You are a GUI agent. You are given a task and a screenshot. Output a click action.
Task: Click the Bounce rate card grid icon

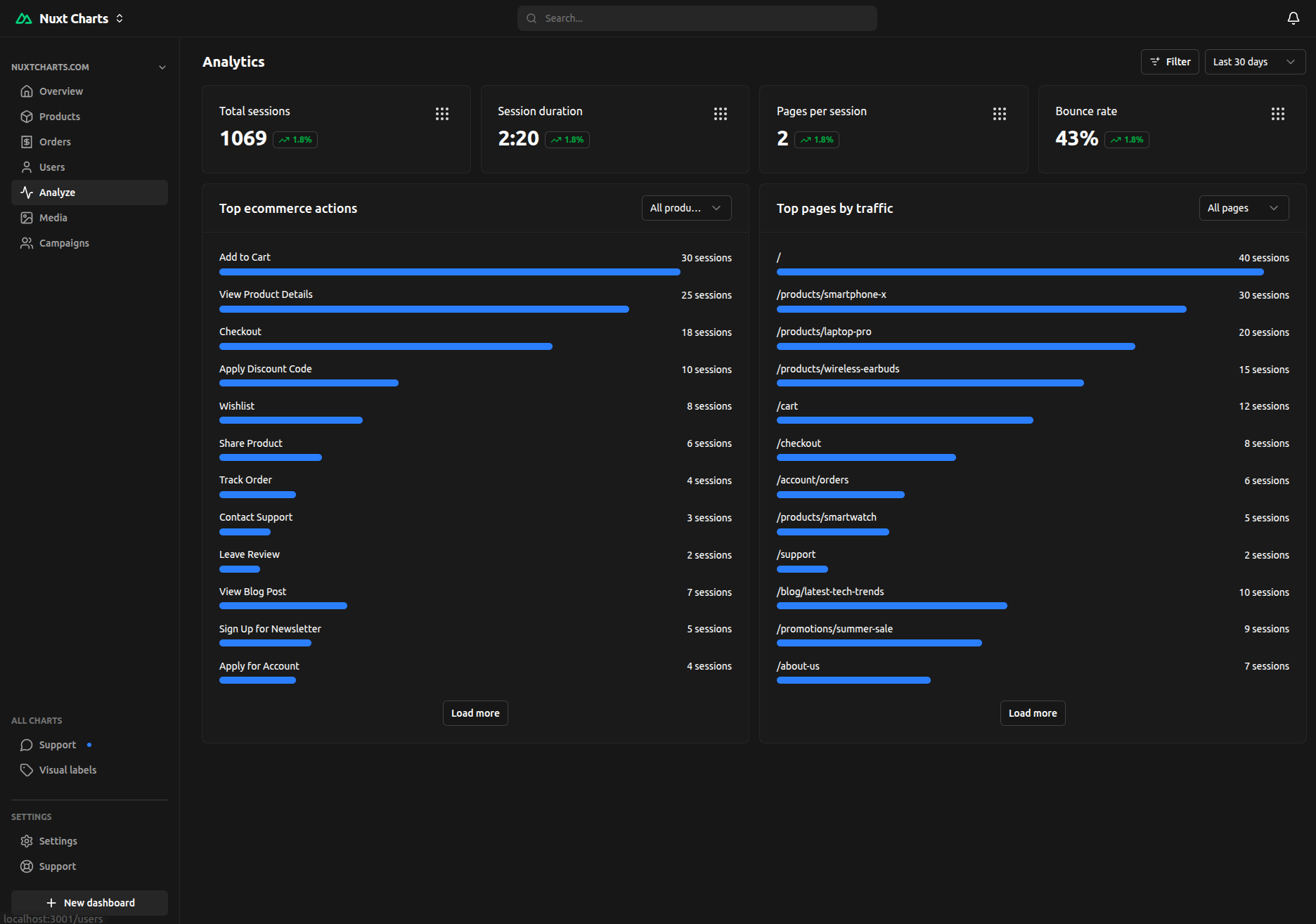1277,114
